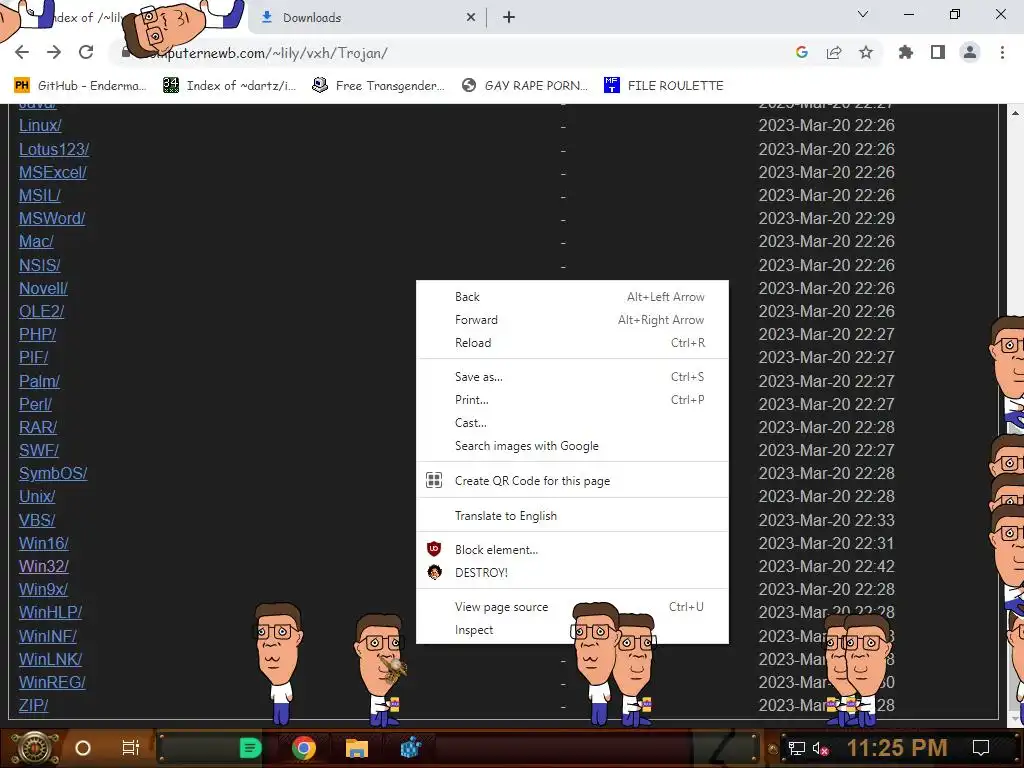Close the Downloads tab

click(471, 18)
